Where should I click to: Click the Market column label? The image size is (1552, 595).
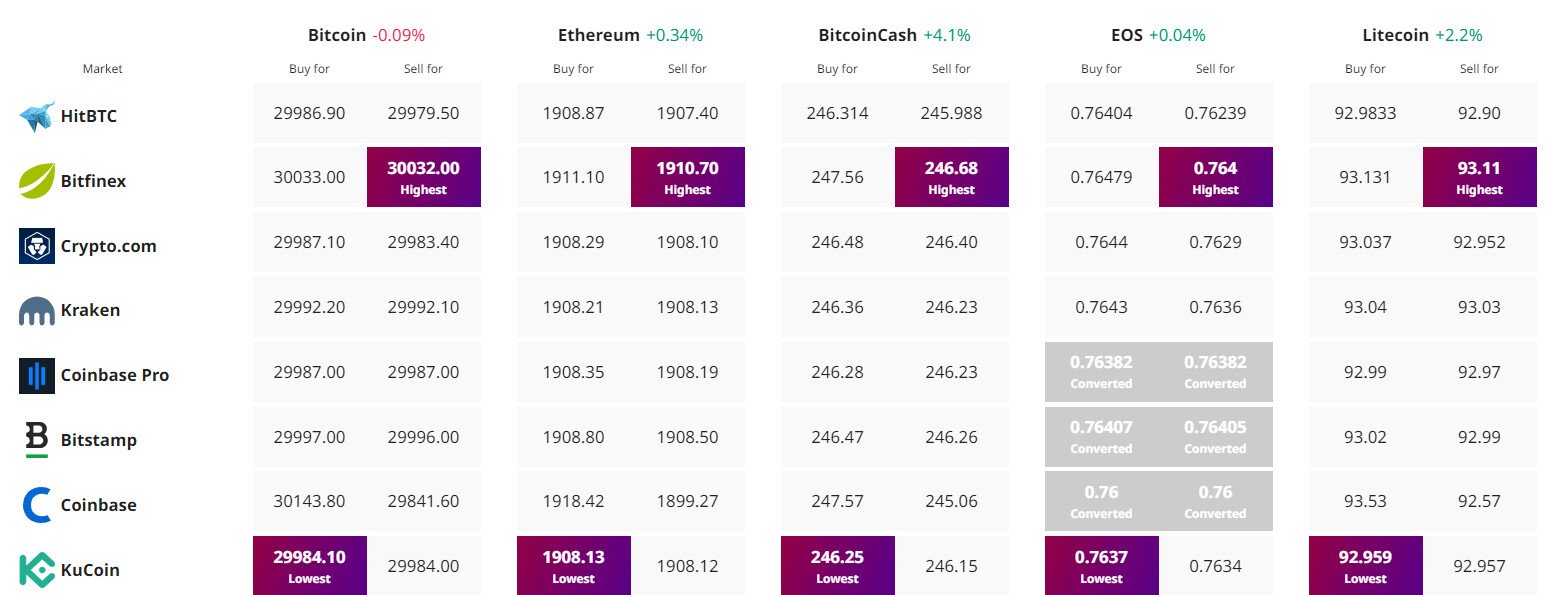click(x=102, y=68)
